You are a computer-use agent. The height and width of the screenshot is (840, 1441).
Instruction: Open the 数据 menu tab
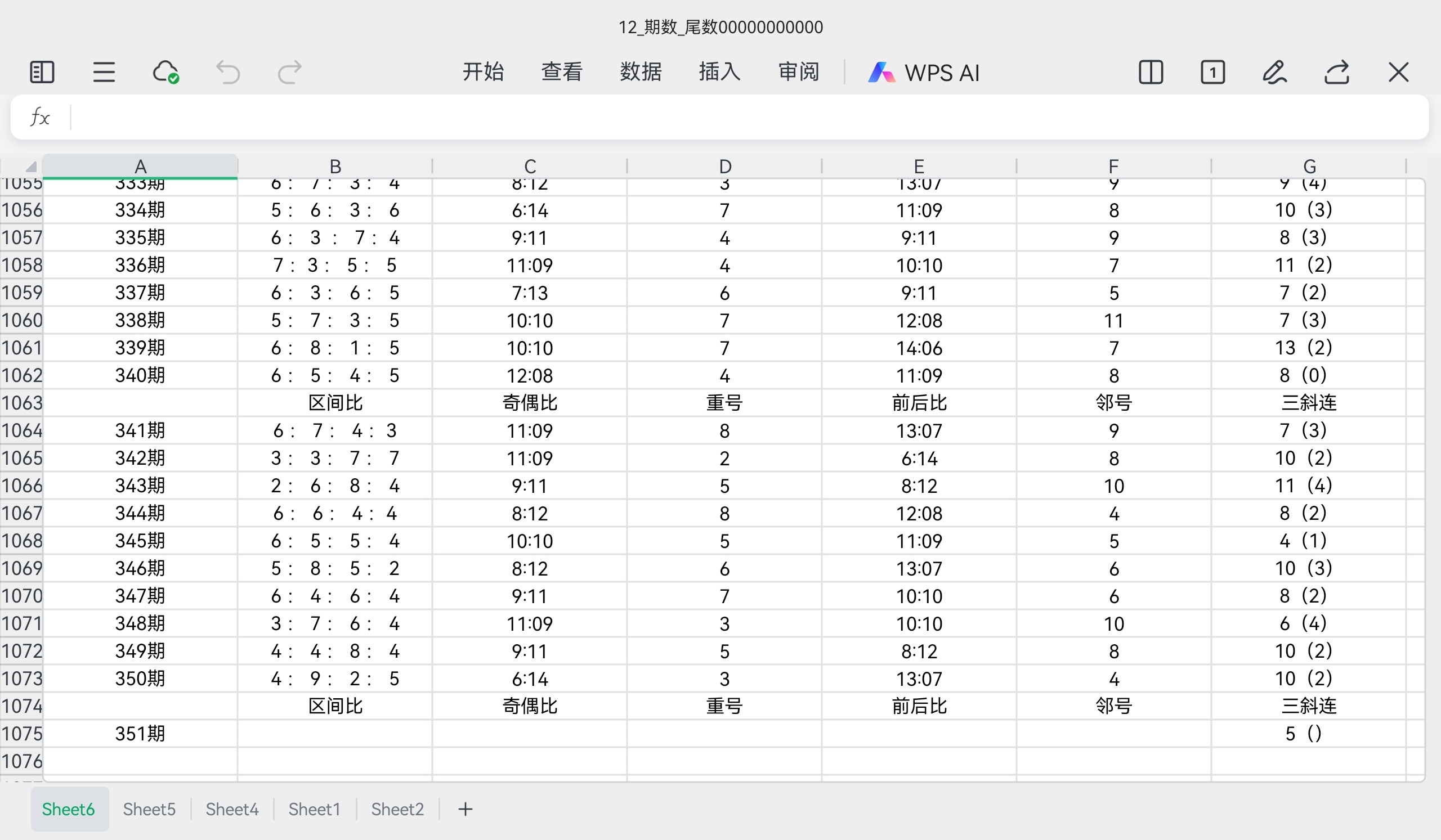pos(641,72)
